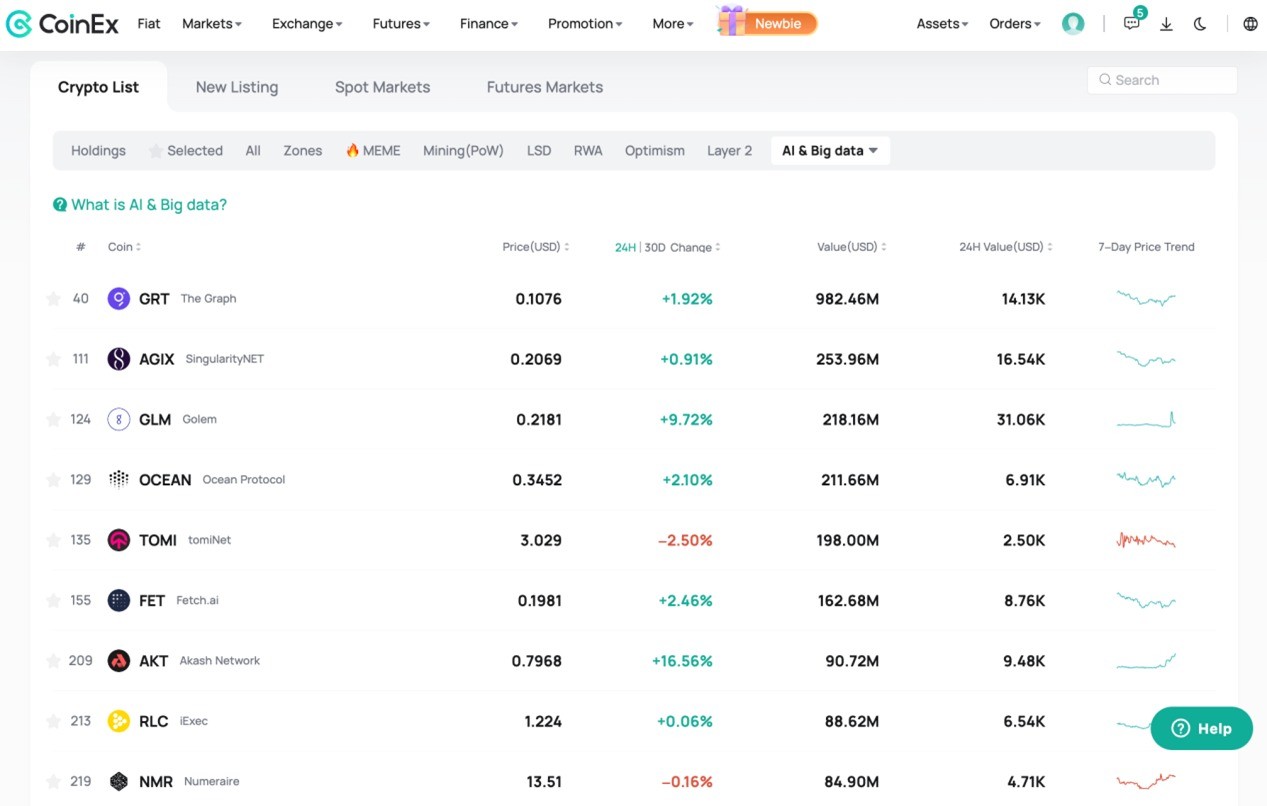This screenshot has height=806, width=1267.
Task: Switch to dark mode moon icon
Action: 1200,24
